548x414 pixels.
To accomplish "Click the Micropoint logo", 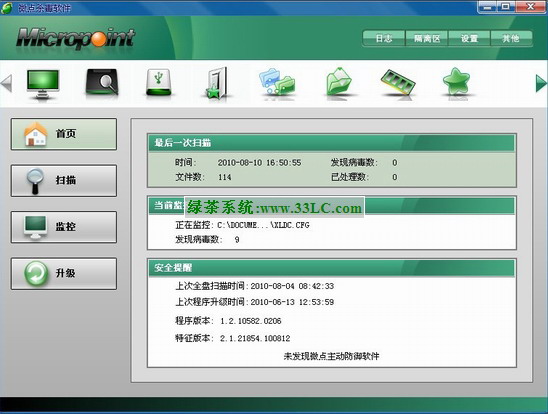I will click(75, 38).
